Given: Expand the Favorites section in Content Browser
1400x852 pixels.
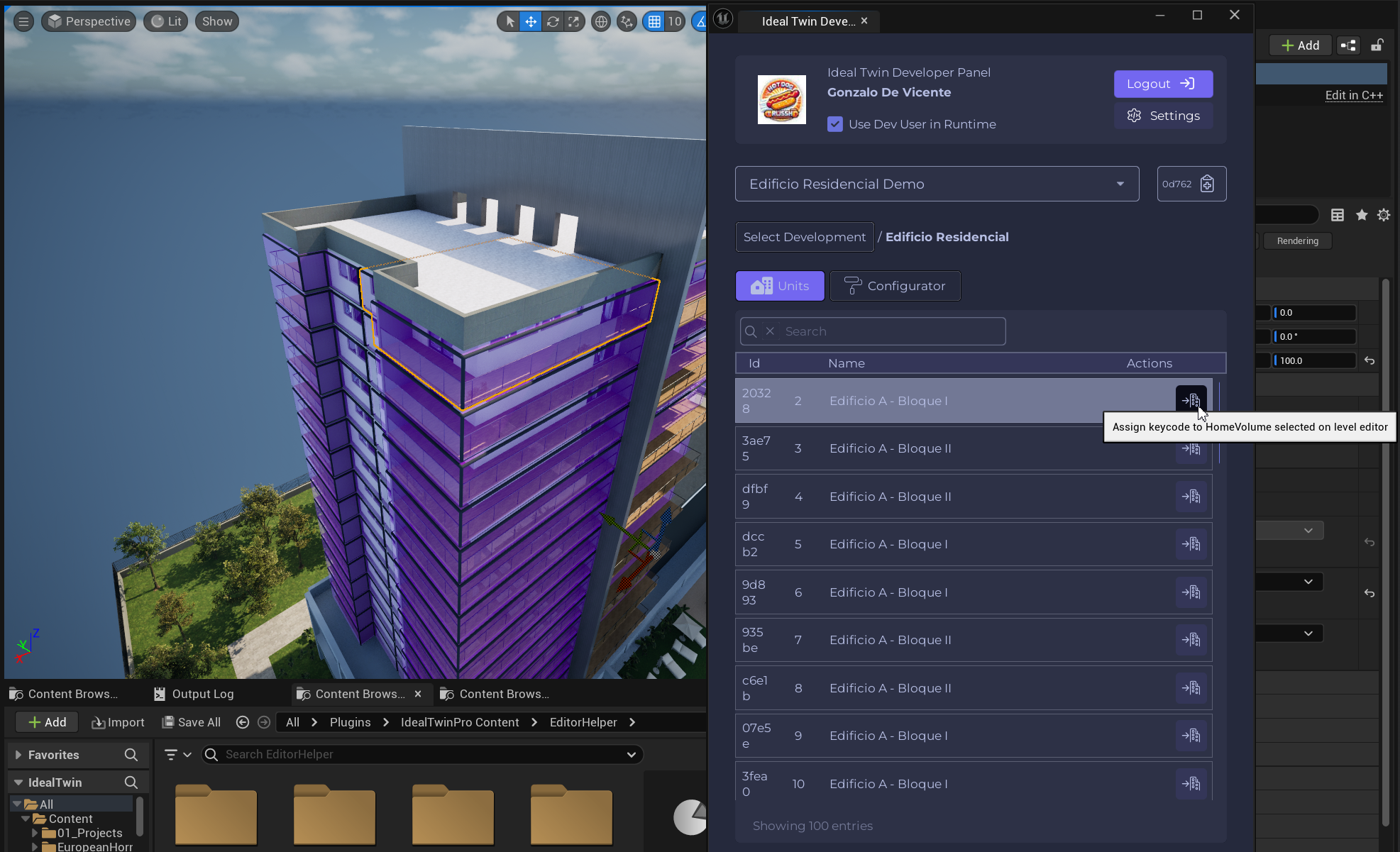Looking at the screenshot, I should (18, 755).
